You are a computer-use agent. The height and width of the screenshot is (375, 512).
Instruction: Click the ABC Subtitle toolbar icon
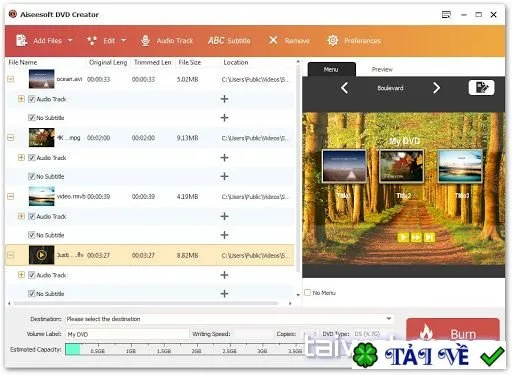point(216,41)
